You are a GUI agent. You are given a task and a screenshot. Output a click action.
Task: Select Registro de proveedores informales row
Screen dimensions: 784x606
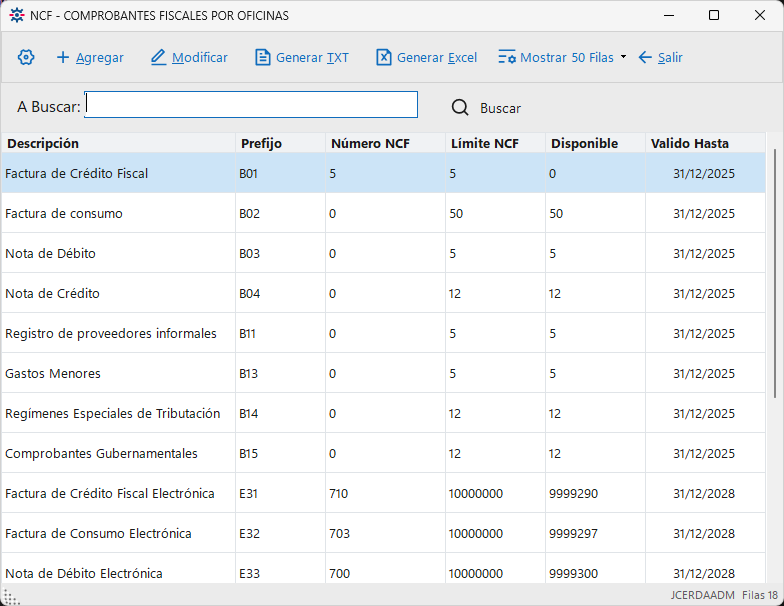tap(384, 333)
